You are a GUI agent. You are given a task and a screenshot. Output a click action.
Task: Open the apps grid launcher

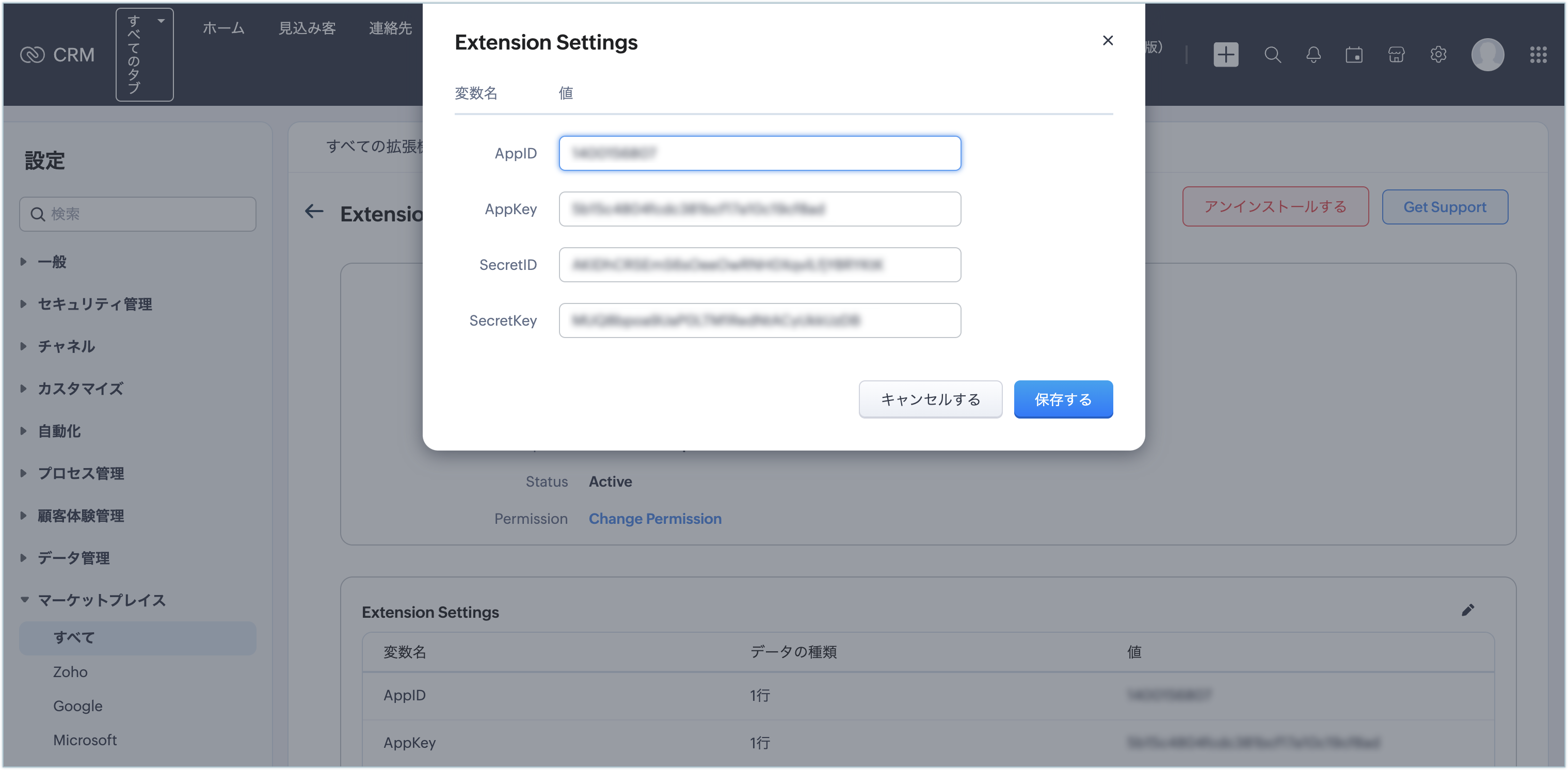pos(1538,55)
